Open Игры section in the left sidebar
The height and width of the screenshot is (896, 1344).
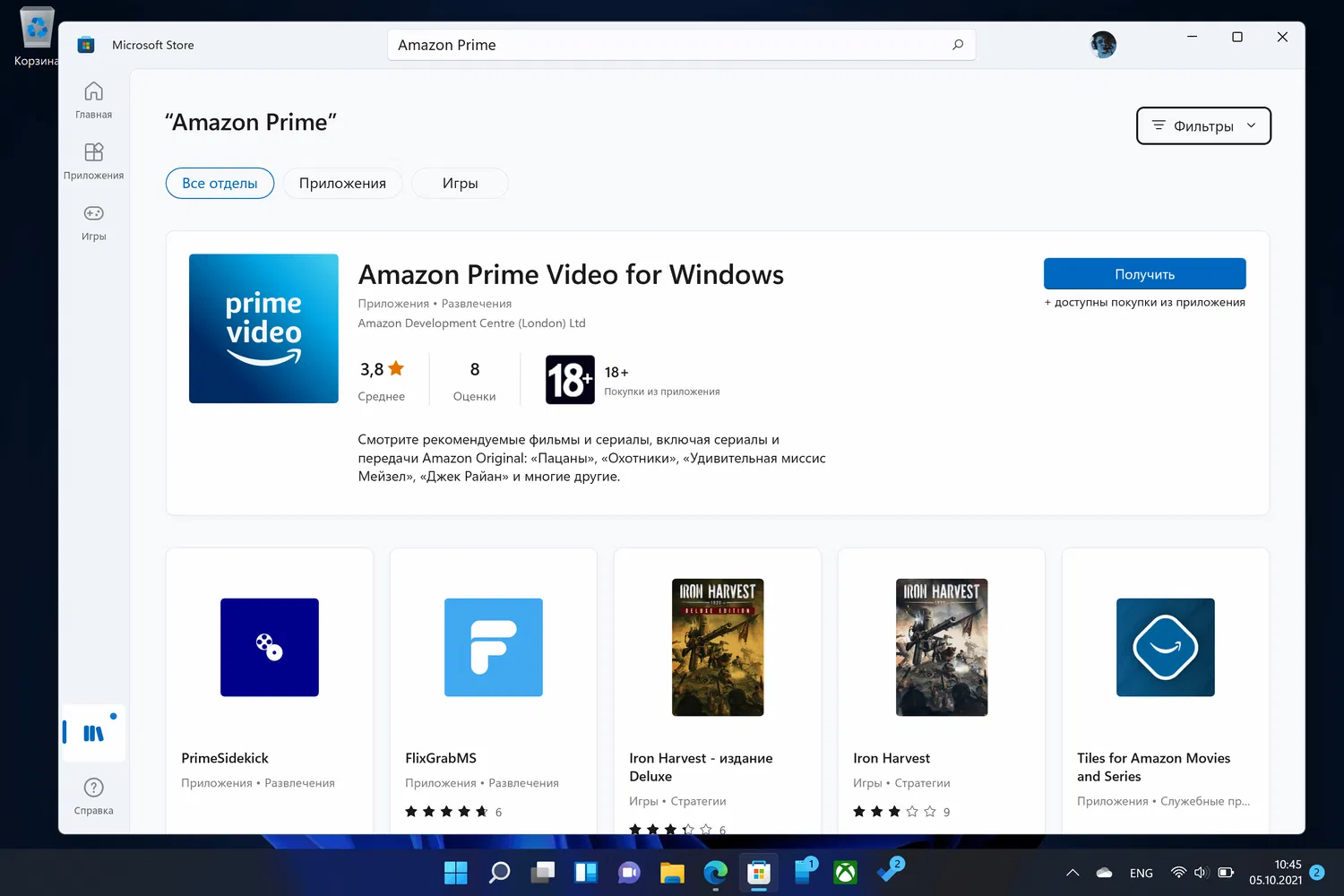pyautogui.click(x=93, y=222)
